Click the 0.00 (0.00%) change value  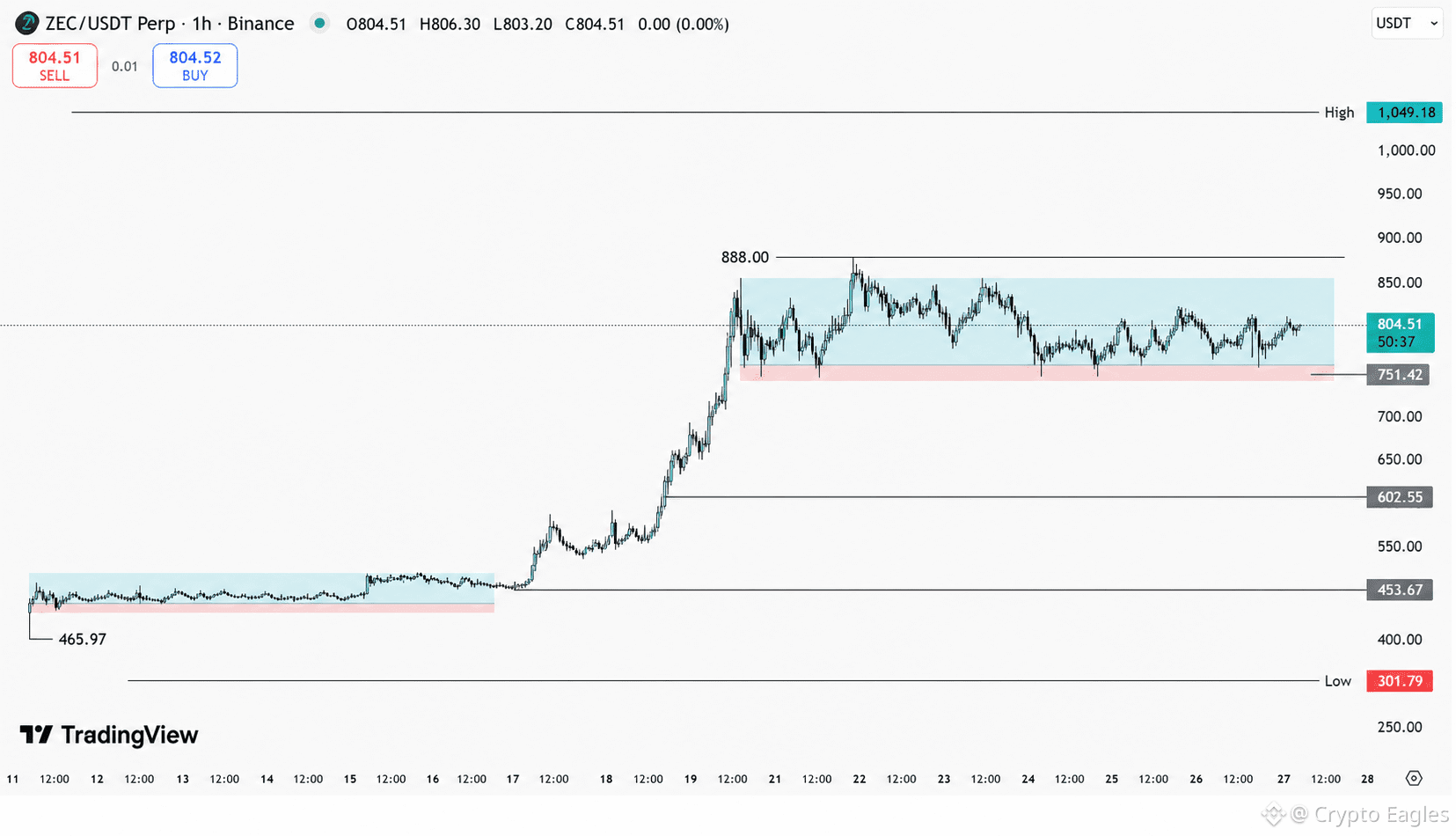[684, 24]
